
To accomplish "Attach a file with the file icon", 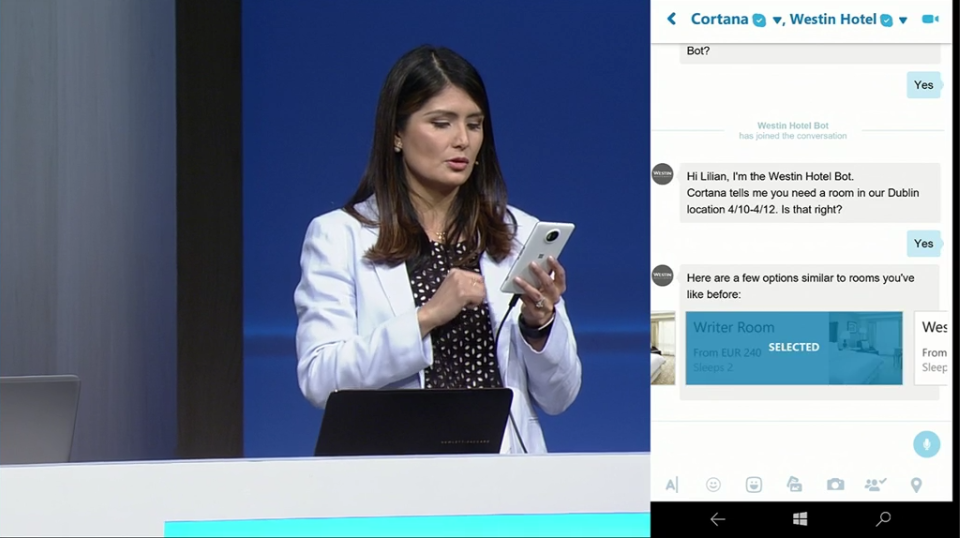I will [794, 484].
